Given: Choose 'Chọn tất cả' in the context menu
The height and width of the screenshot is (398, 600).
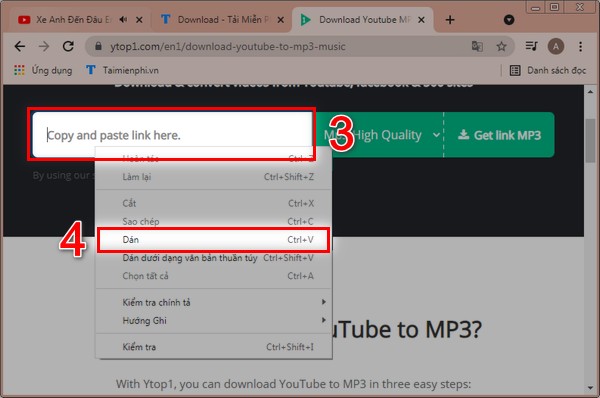Looking at the screenshot, I should click(x=214, y=276).
